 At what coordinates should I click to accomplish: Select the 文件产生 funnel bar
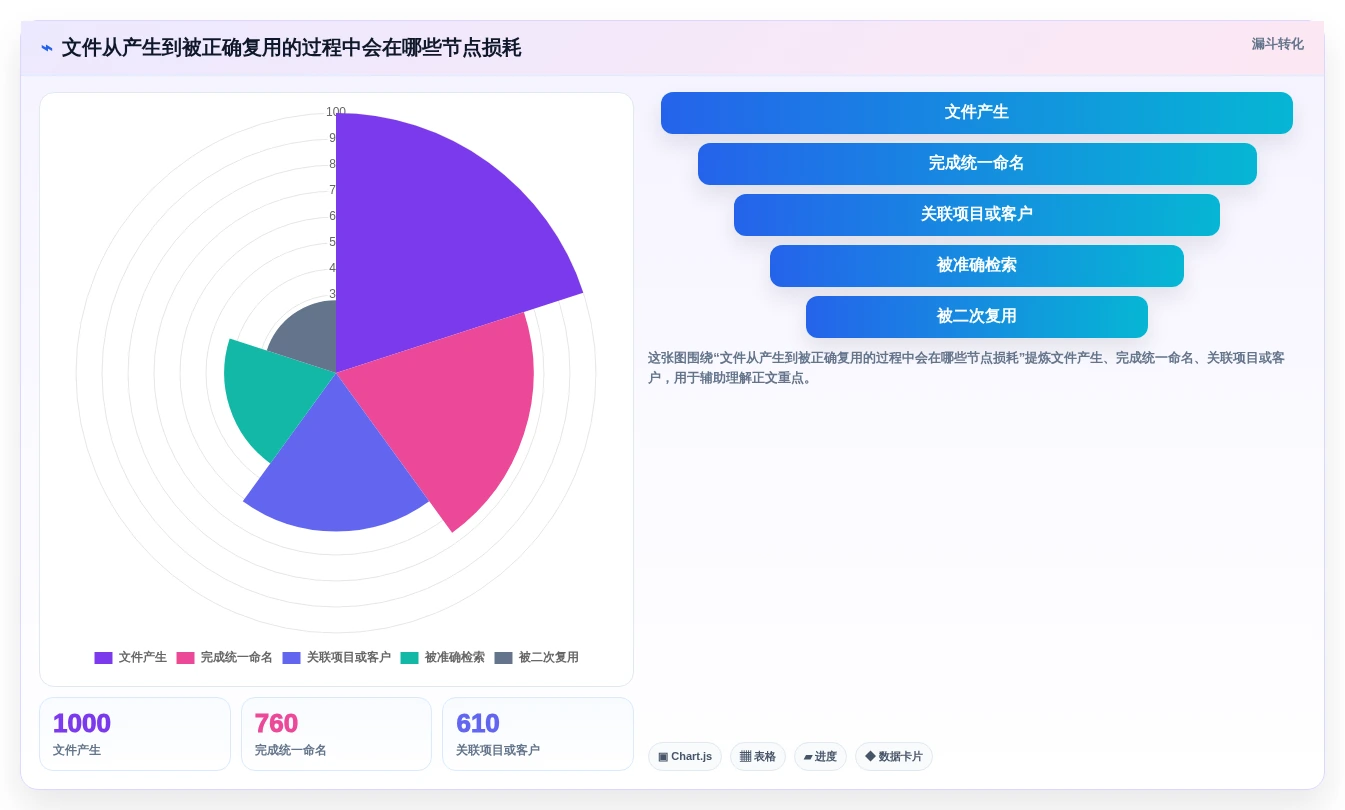tap(976, 113)
